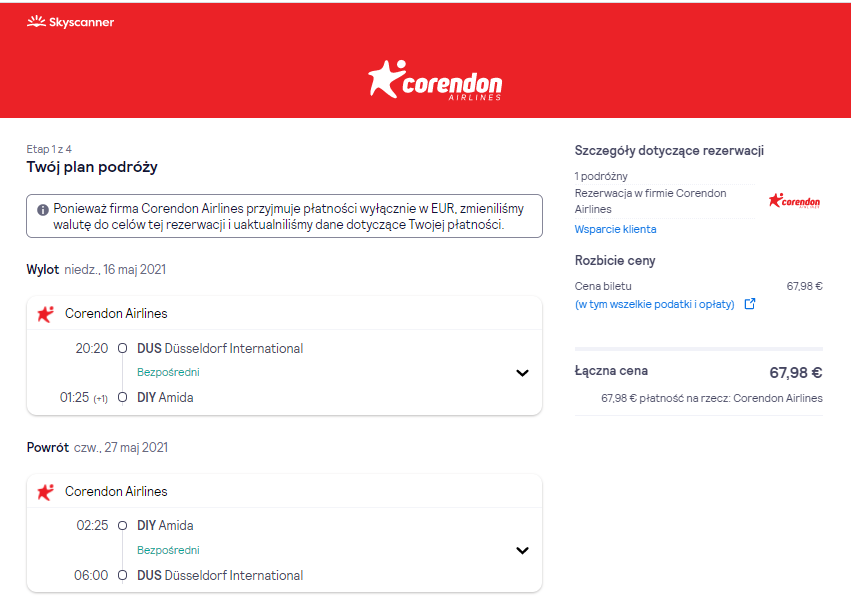The height and width of the screenshot is (602, 851).
Task: Click 'Bezpośredni' label in return flight
Action: pyautogui.click(x=168, y=550)
